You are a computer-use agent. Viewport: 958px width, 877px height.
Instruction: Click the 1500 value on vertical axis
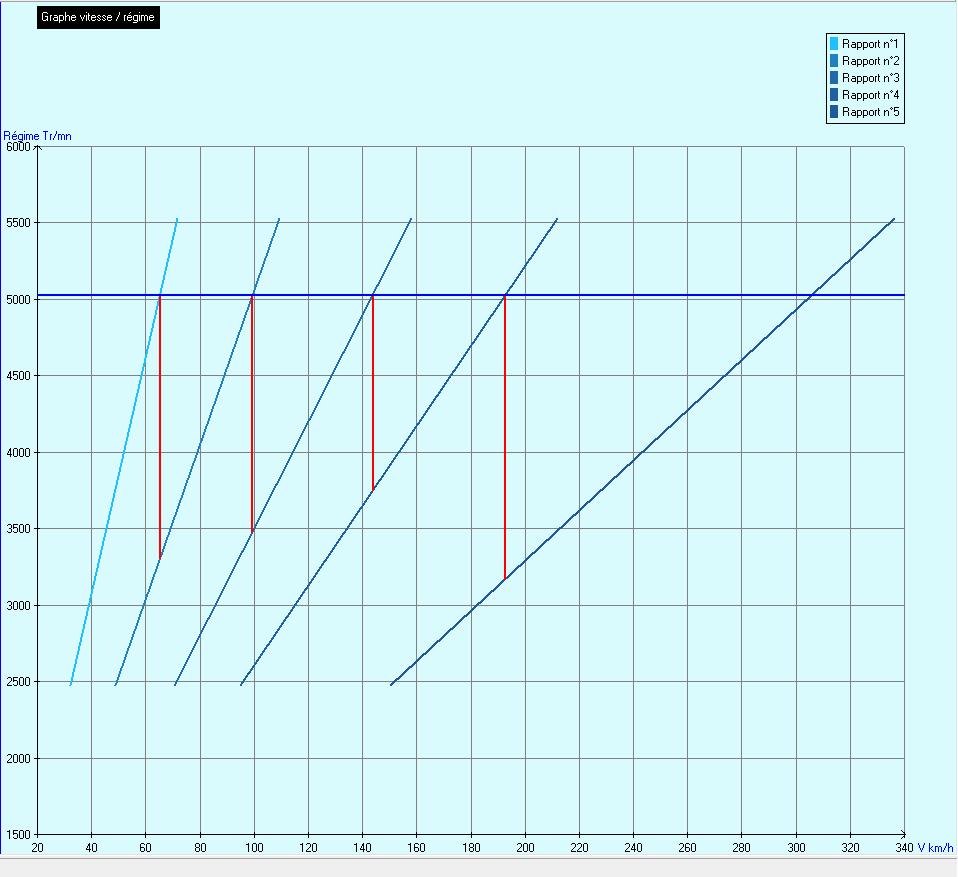coord(18,835)
